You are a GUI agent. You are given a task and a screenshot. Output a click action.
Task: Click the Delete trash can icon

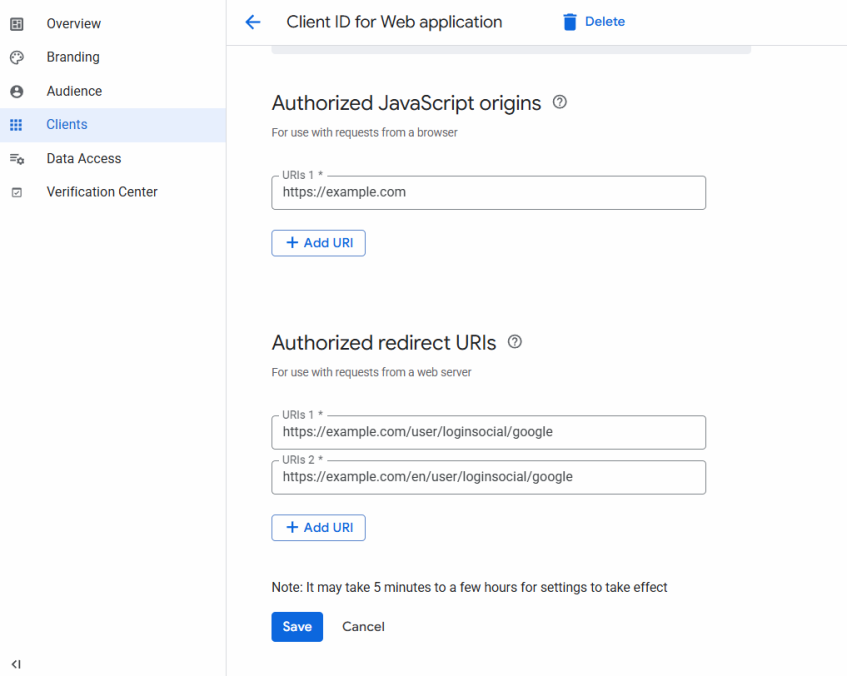(570, 22)
